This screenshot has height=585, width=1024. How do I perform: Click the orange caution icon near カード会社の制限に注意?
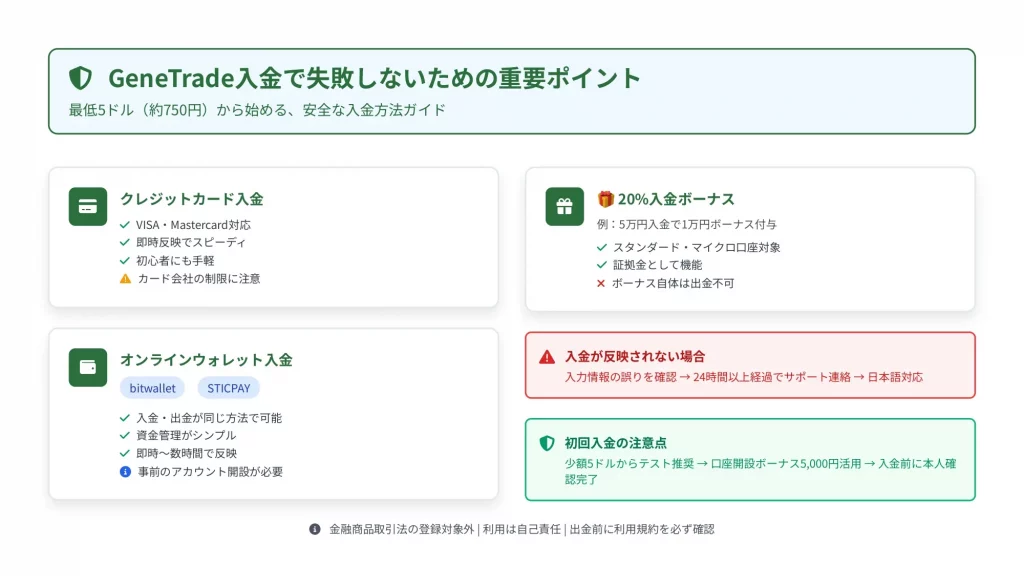[x=125, y=279]
